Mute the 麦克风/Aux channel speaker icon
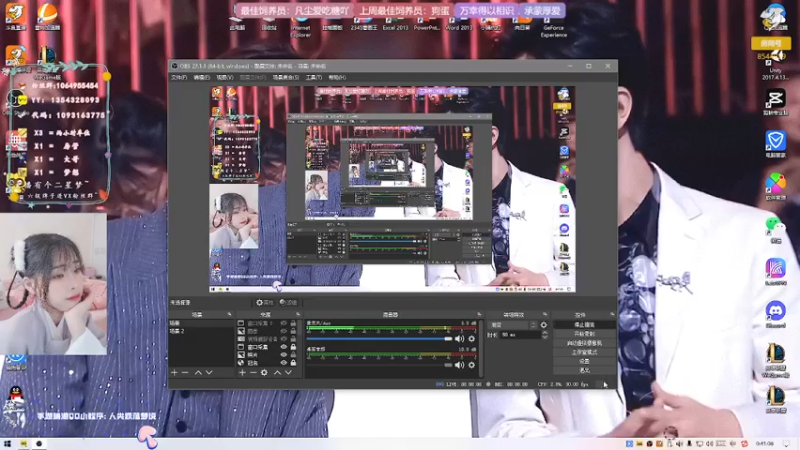Image resolution: width=800 pixels, height=450 pixels. click(x=459, y=339)
